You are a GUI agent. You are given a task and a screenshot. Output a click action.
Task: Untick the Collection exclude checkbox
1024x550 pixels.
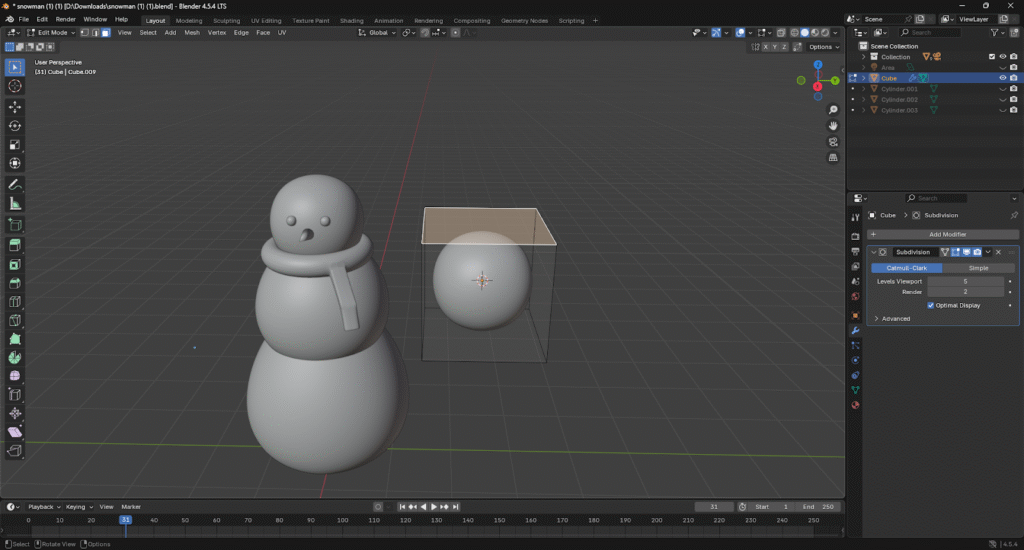(x=992, y=57)
